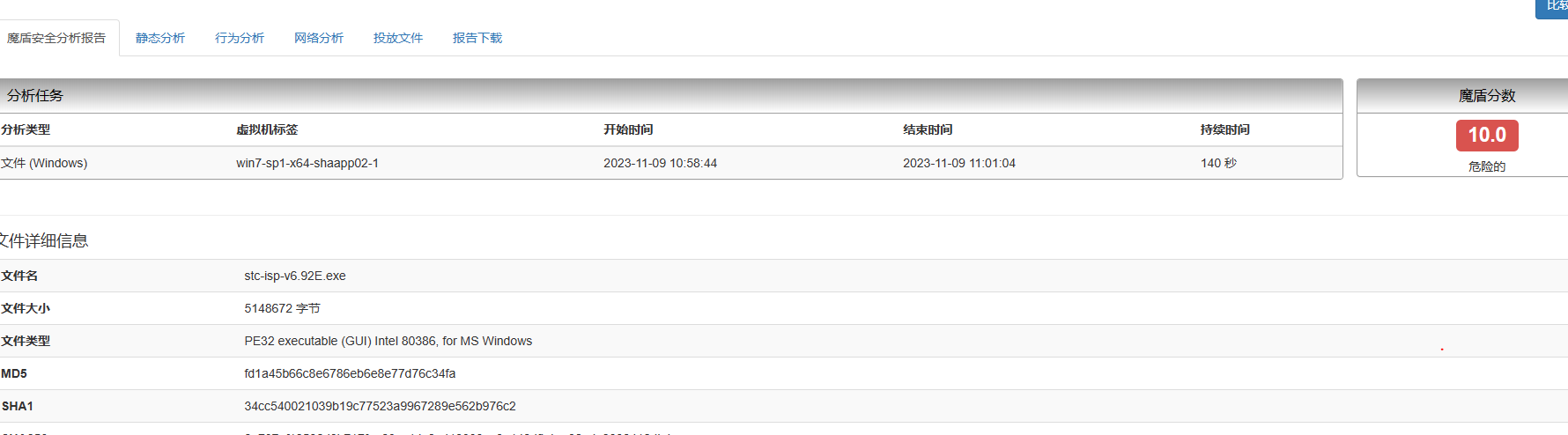This screenshot has height=435, width=1568.
Task: Click the 危险的 label under the score
Action: pos(1487,166)
